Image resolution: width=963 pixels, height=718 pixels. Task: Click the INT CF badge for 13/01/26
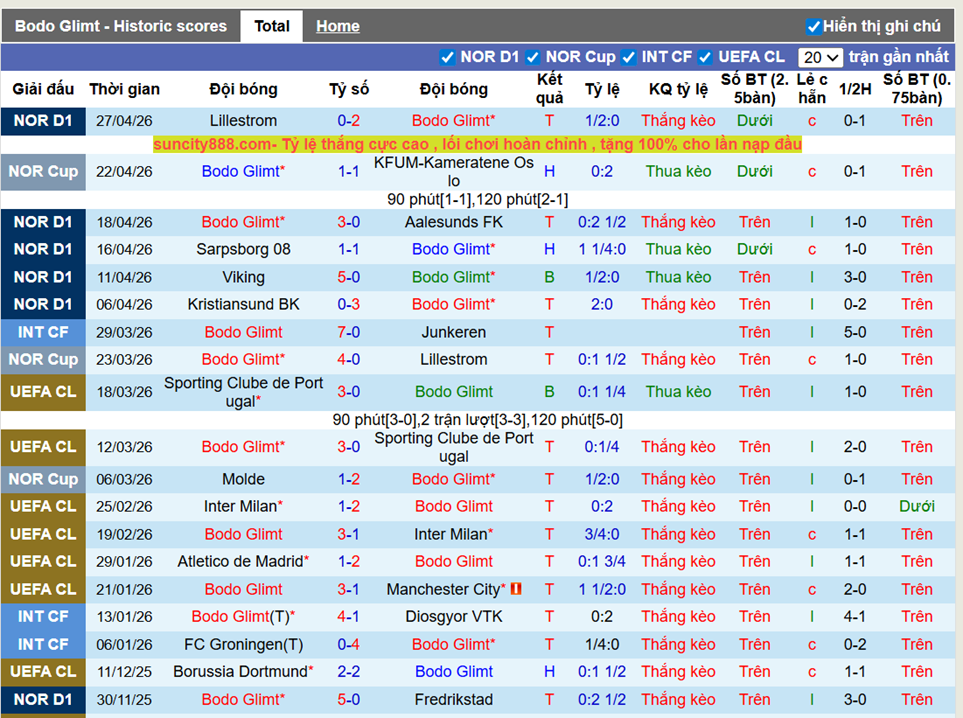[43, 617]
